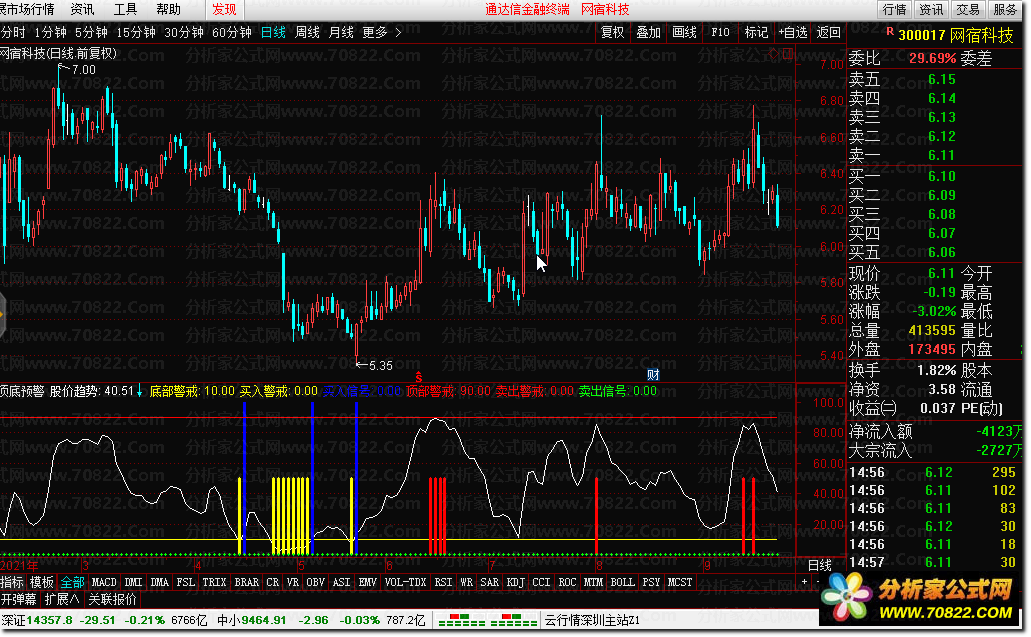Click the 叠加 overlay button
The image size is (1031, 637).
coord(648,32)
